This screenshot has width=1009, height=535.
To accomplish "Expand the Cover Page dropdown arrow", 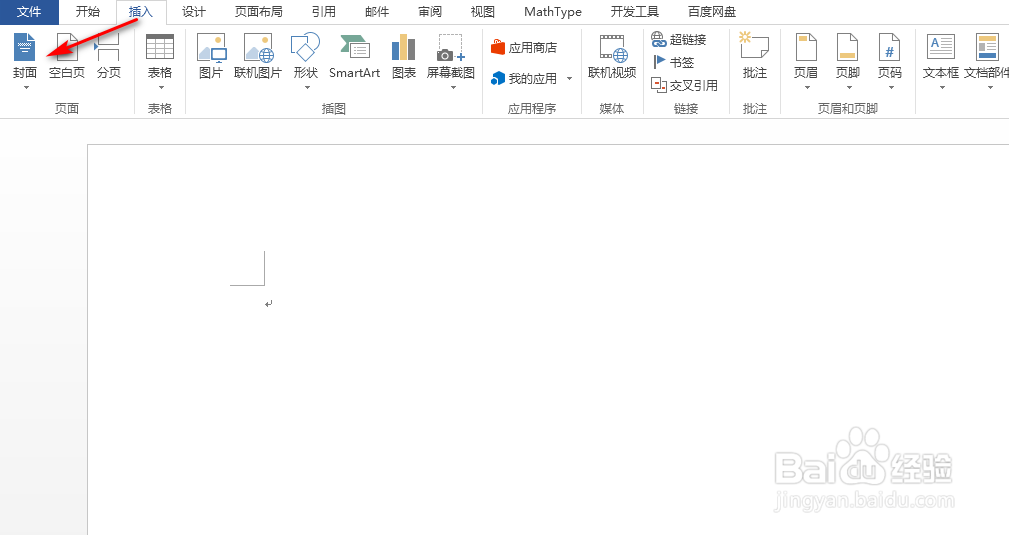I will [x=26, y=88].
